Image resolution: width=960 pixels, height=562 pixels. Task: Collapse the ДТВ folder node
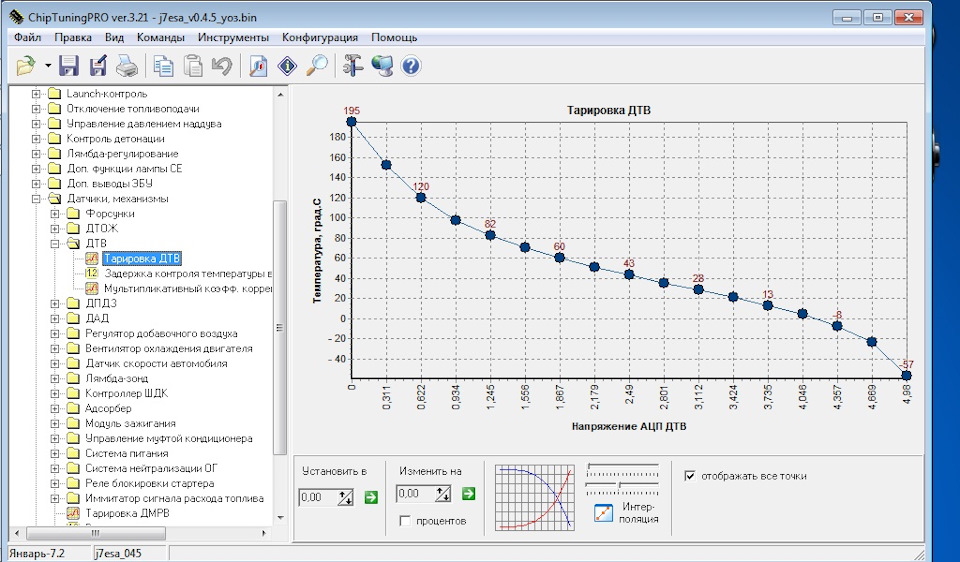coord(56,243)
